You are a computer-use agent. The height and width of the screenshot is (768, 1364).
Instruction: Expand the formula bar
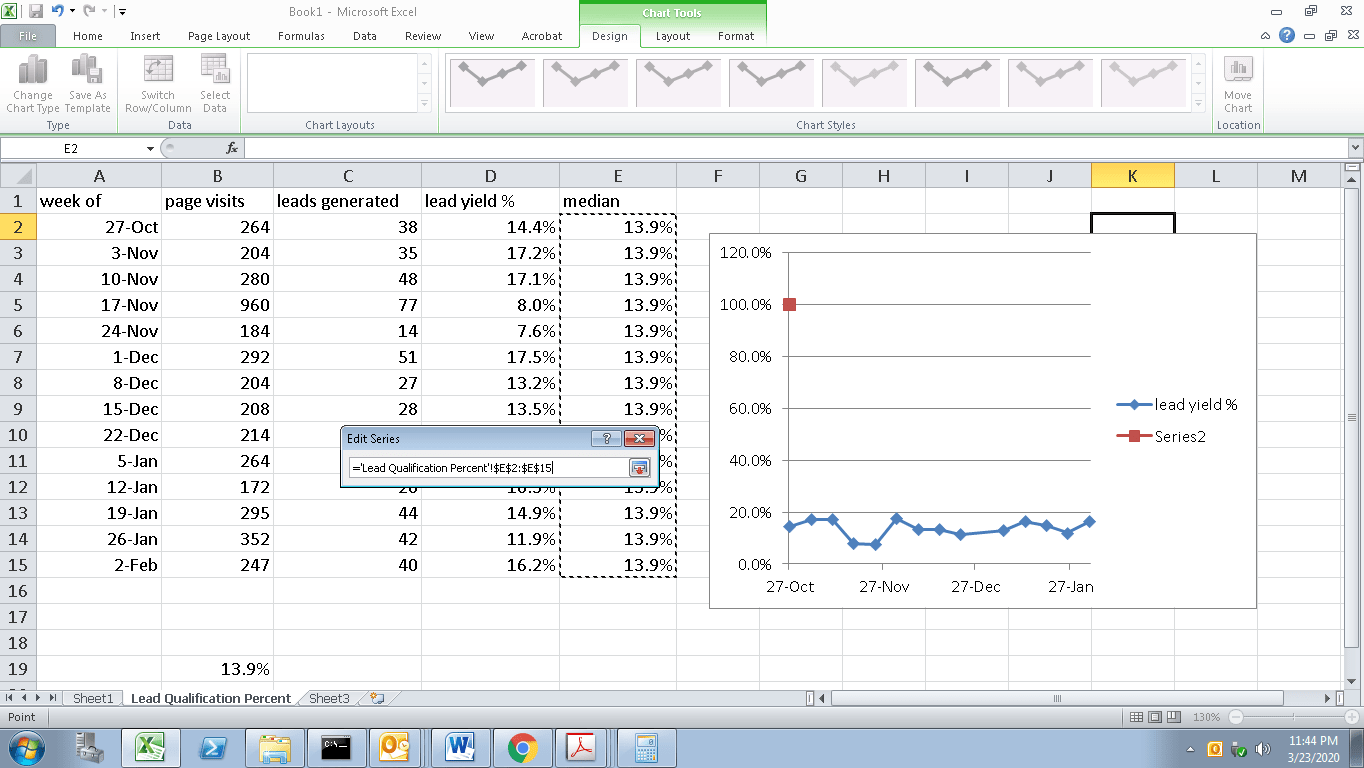pyautogui.click(x=1355, y=148)
